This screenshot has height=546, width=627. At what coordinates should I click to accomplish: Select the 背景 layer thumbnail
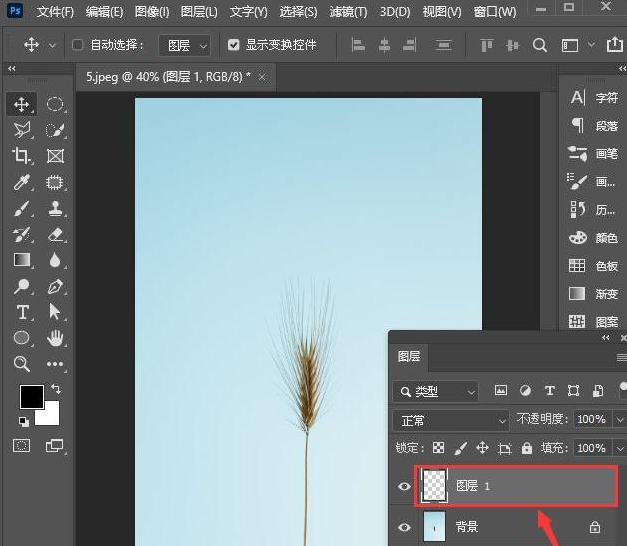pos(436,527)
